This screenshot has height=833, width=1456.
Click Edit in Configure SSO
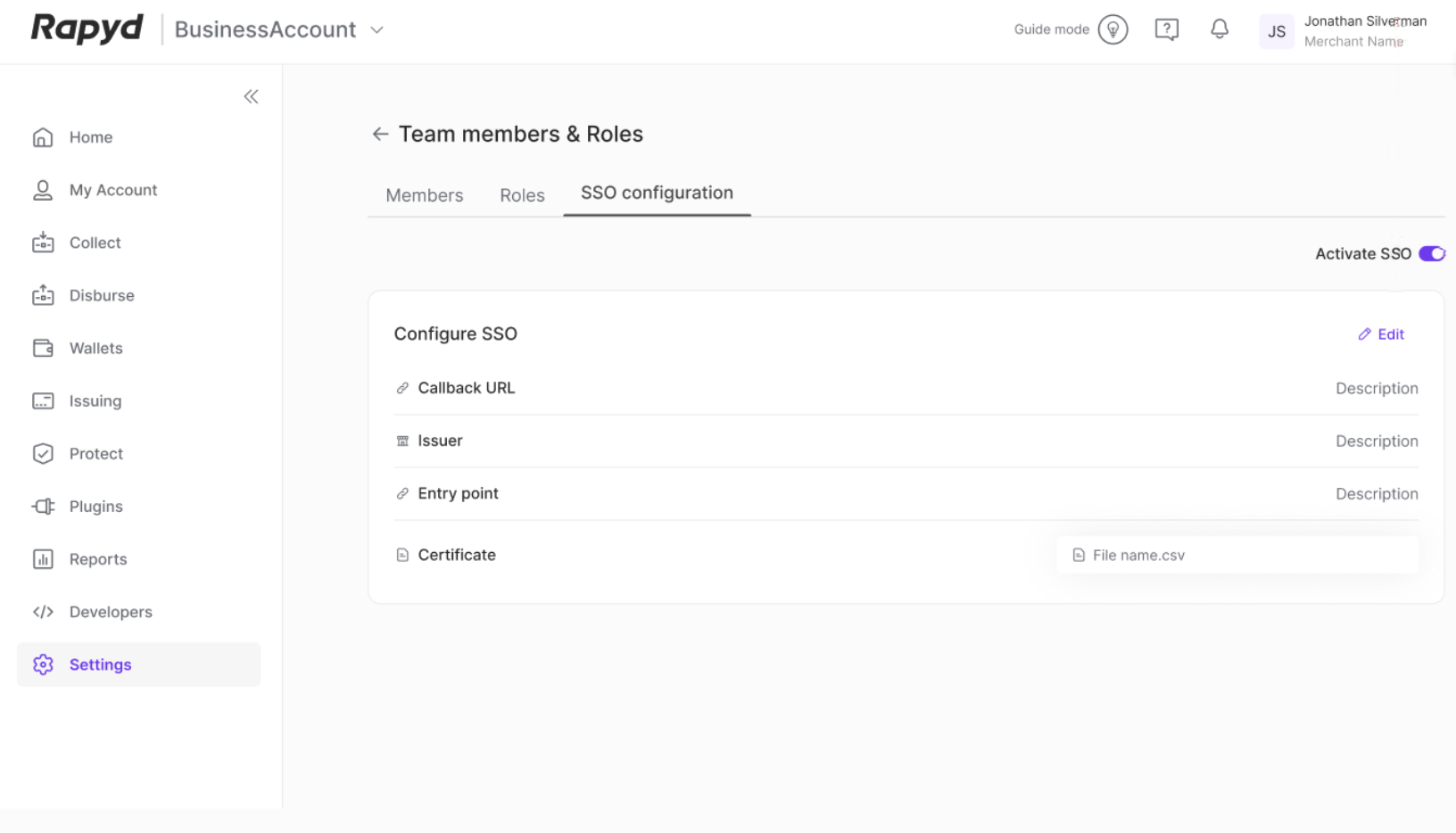(x=1381, y=334)
